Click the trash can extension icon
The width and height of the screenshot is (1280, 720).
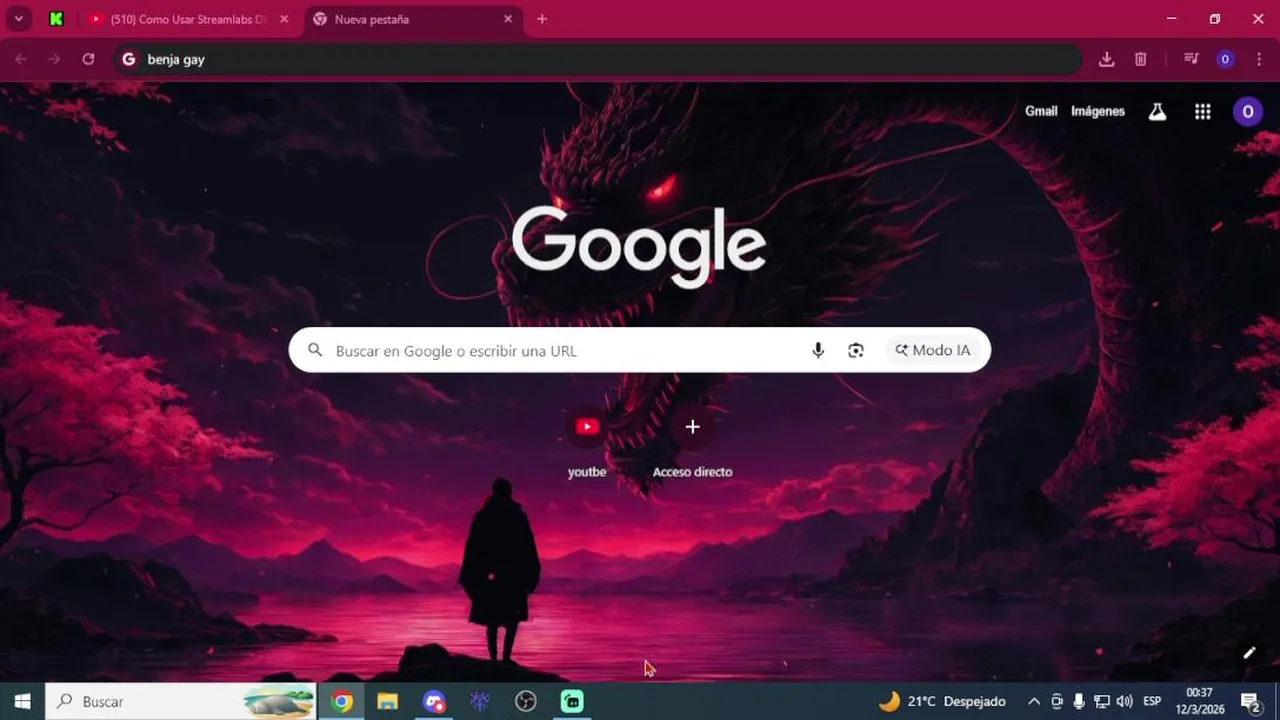pyautogui.click(x=1140, y=59)
